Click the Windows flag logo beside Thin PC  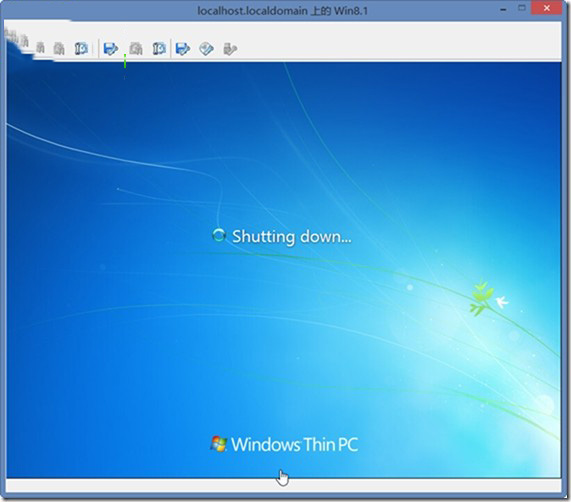[x=218, y=444]
